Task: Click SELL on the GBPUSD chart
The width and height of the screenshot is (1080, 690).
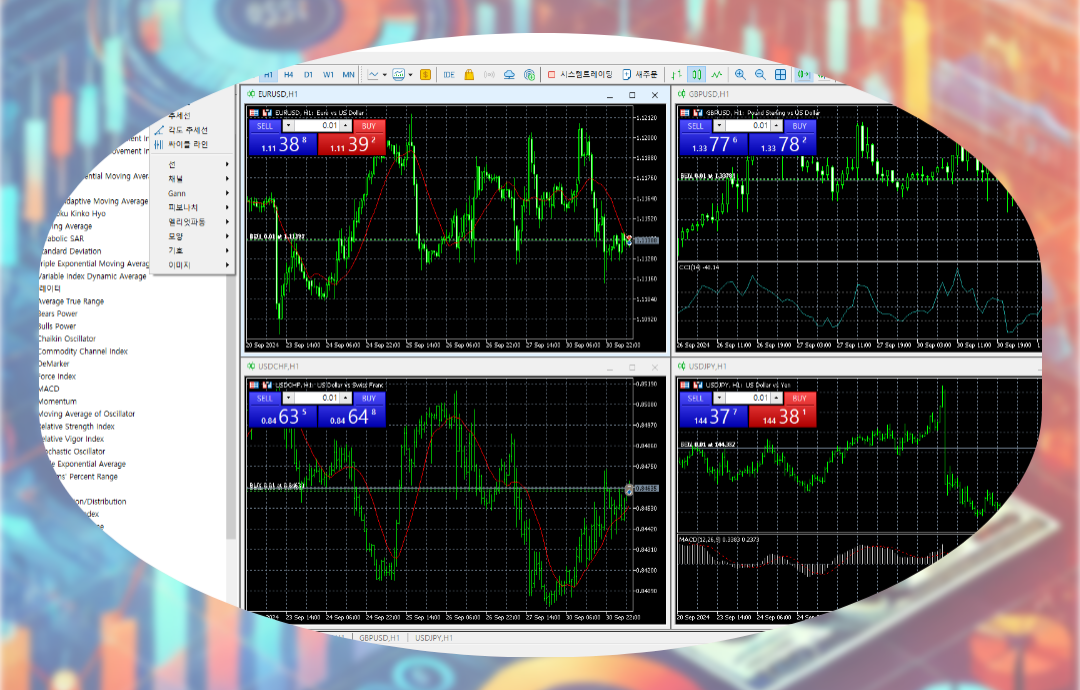Action: pos(696,126)
